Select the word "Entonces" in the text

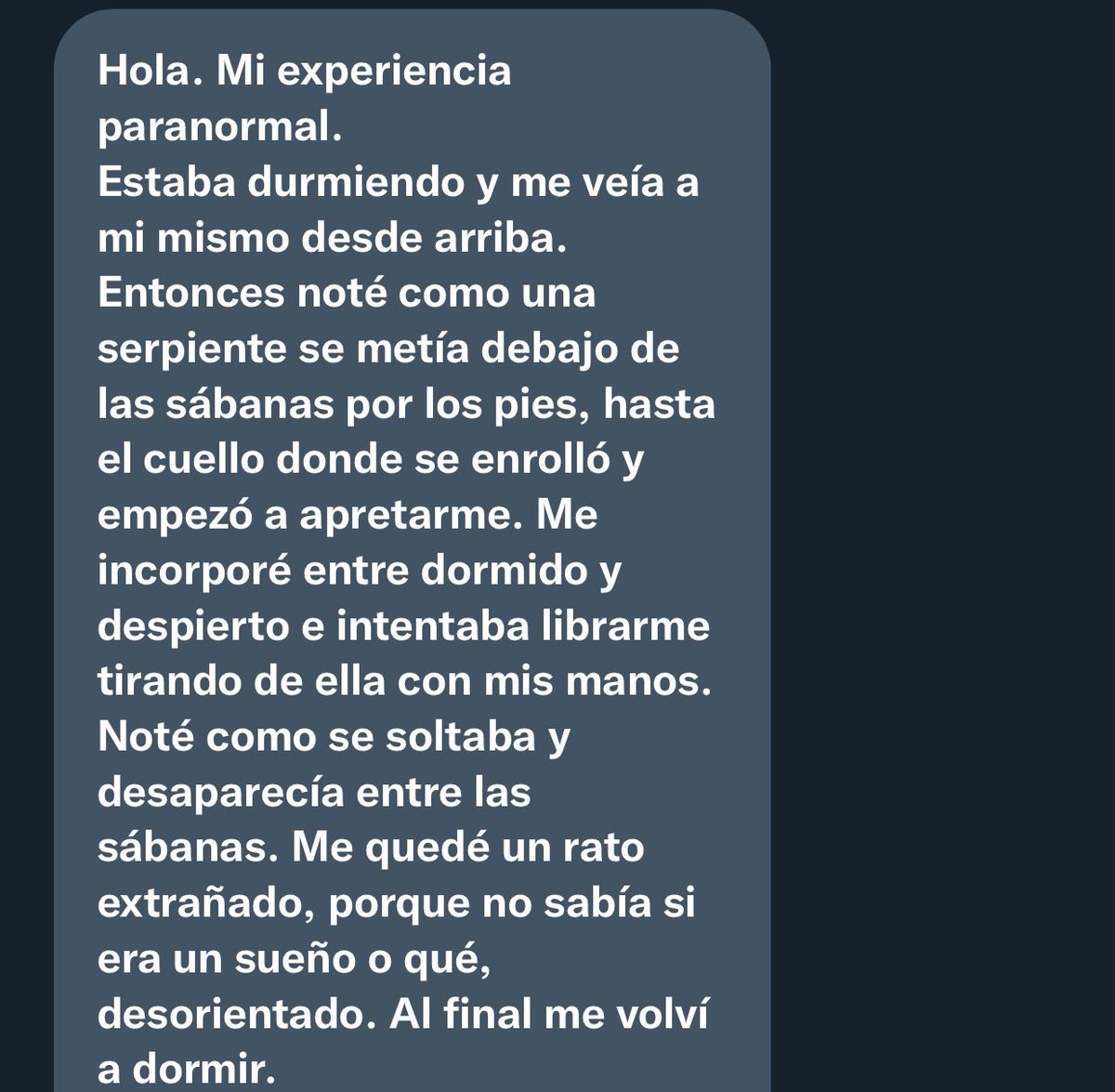pyautogui.click(x=190, y=293)
